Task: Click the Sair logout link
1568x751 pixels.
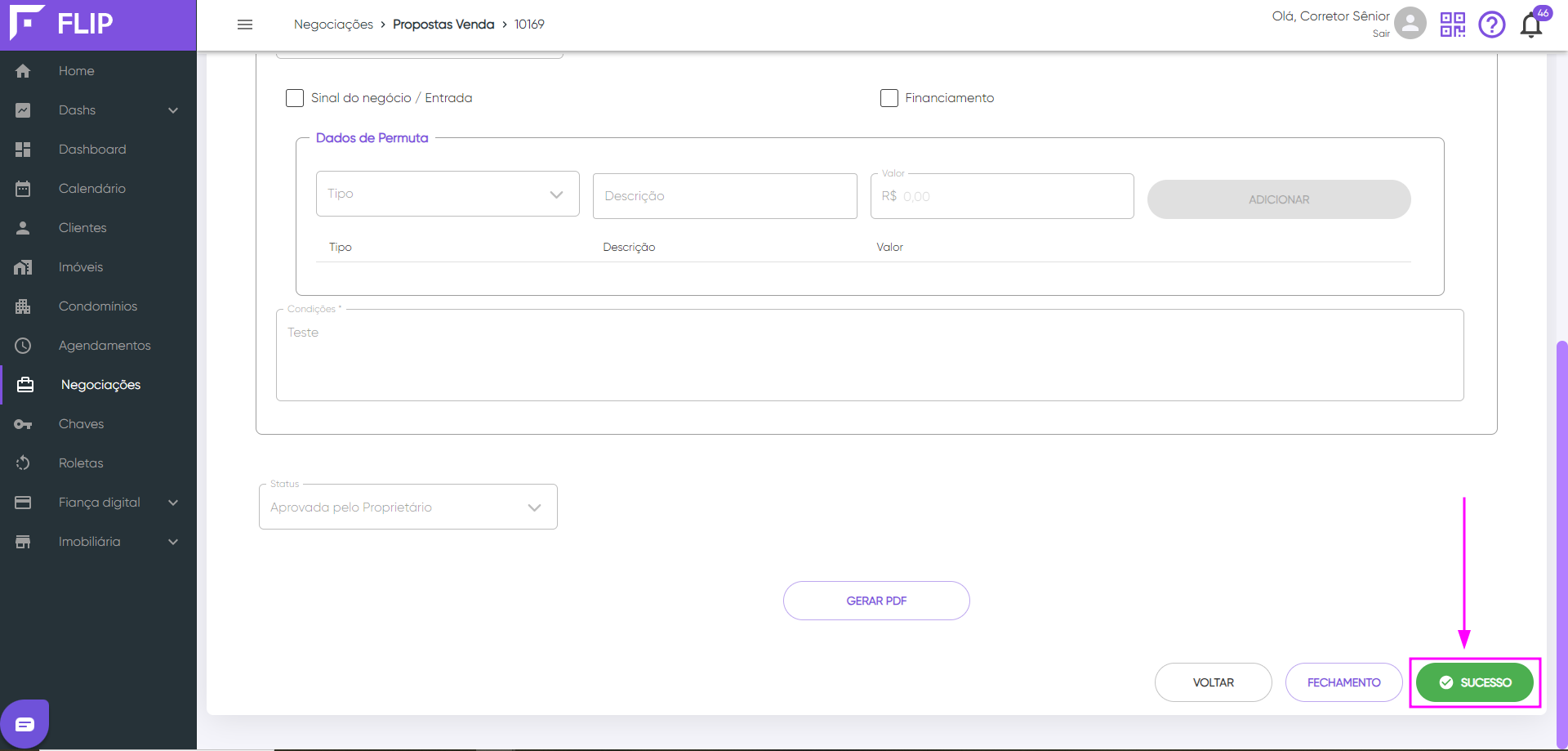Action: pyautogui.click(x=1381, y=34)
